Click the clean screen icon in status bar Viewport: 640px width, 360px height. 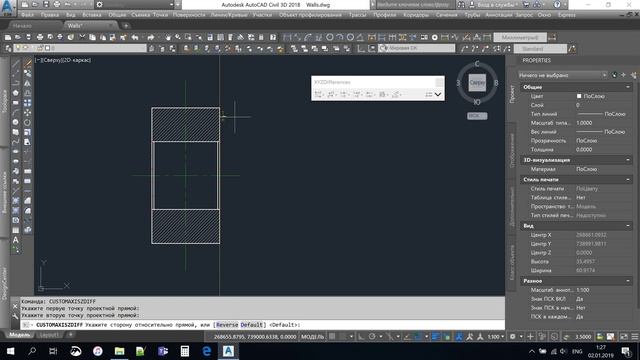(624, 337)
